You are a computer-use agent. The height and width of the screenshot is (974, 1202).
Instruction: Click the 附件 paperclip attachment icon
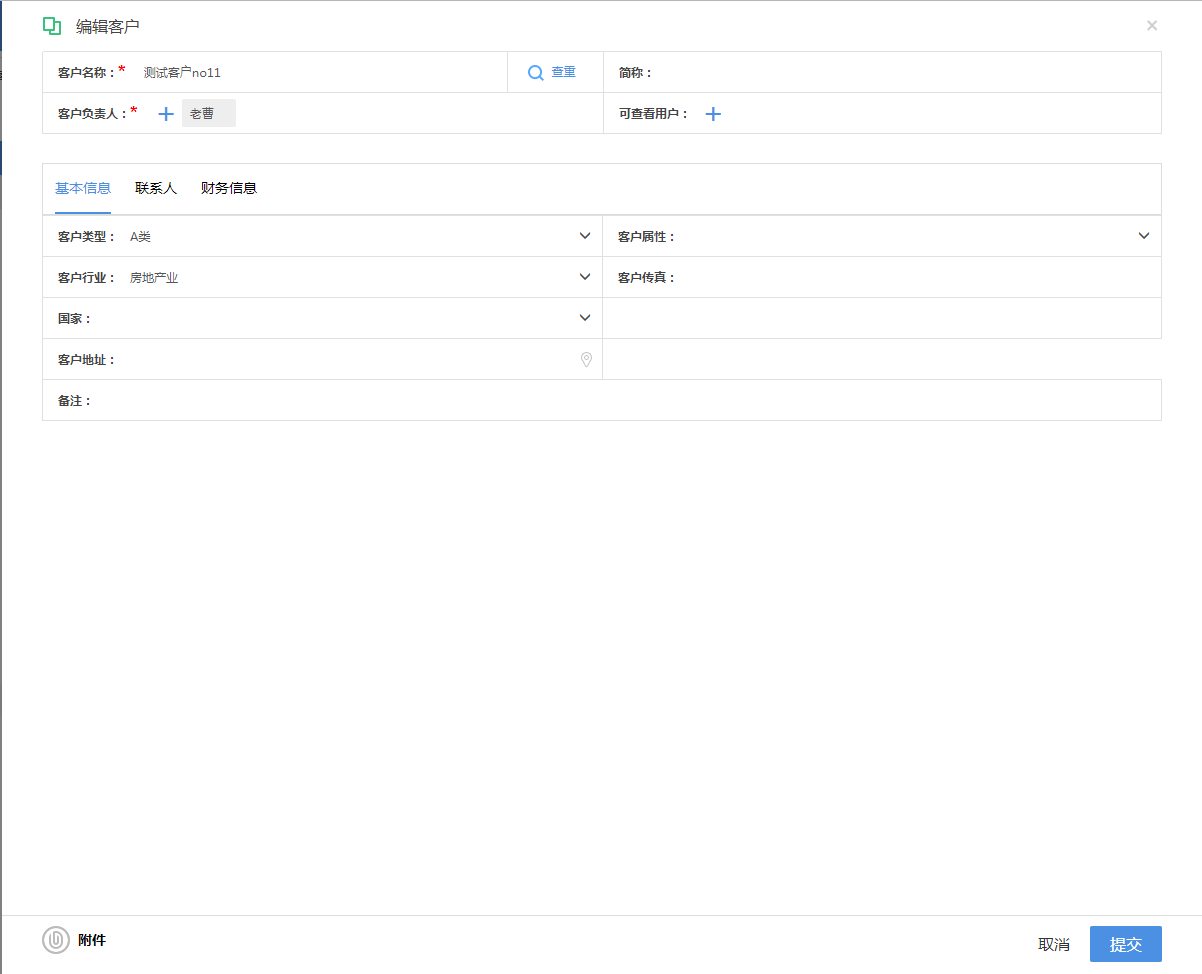[x=56, y=940]
